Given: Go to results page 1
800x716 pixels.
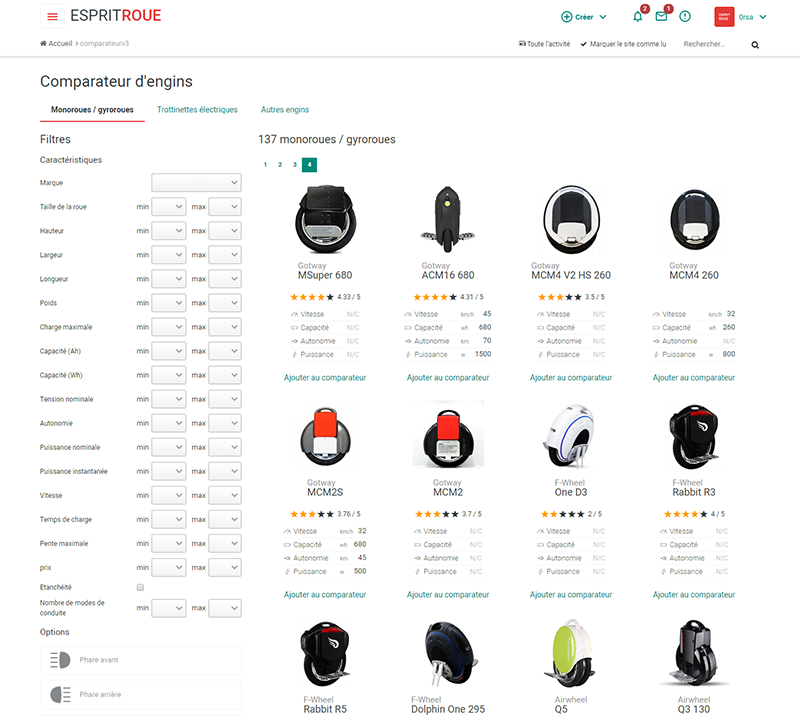Looking at the screenshot, I should click(x=265, y=165).
